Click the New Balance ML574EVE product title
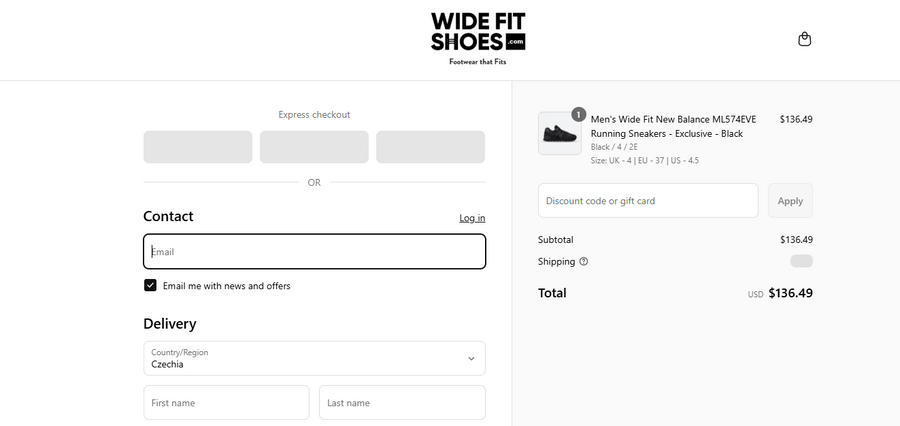The height and width of the screenshot is (426, 900). (673, 126)
